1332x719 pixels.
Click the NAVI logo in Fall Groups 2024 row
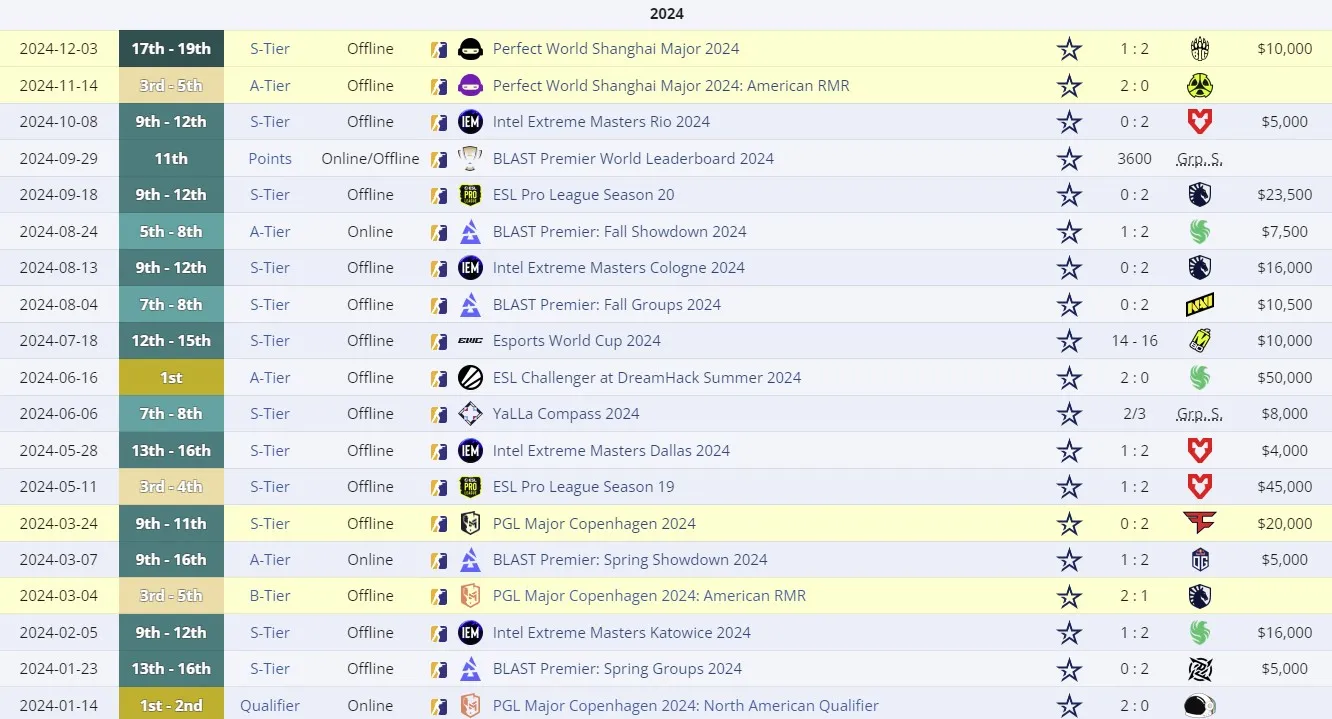pyautogui.click(x=1200, y=305)
